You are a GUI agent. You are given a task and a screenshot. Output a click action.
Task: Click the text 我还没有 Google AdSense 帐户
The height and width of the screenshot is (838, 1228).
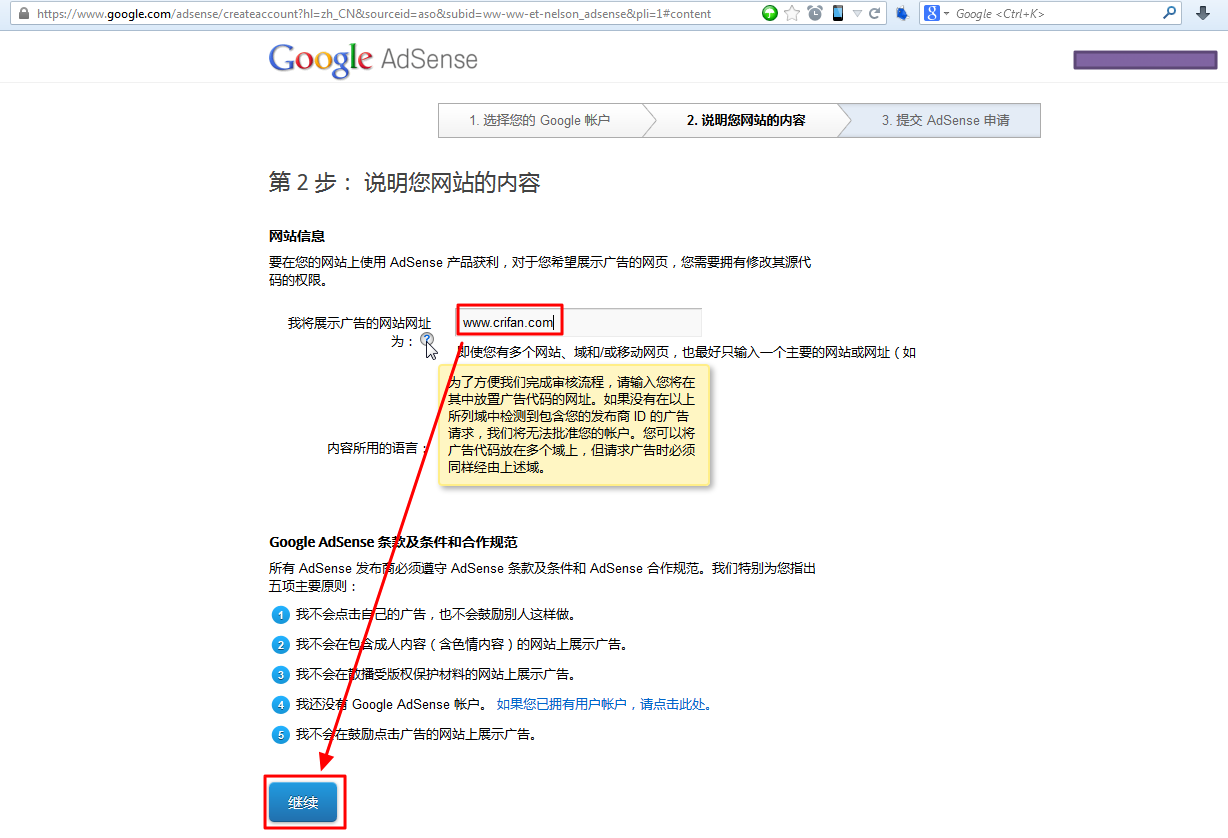click(x=391, y=704)
